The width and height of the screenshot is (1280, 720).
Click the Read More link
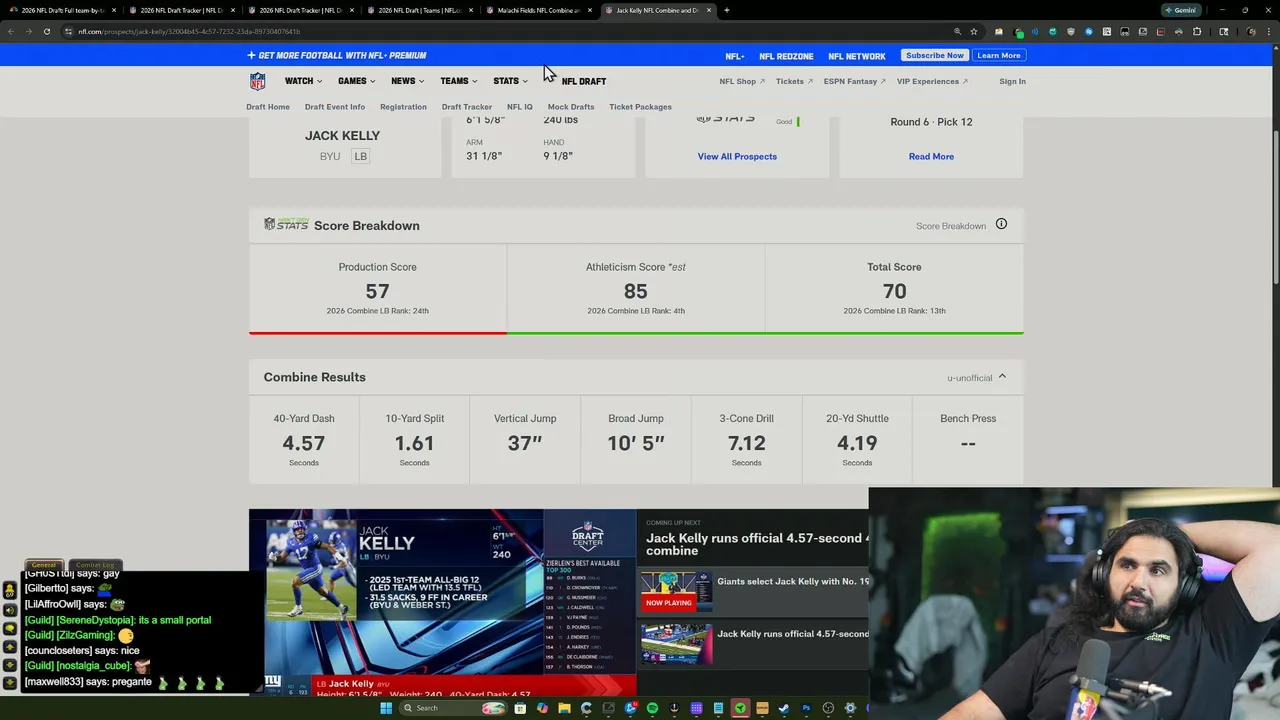pyautogui.click(x=931, y=156)
